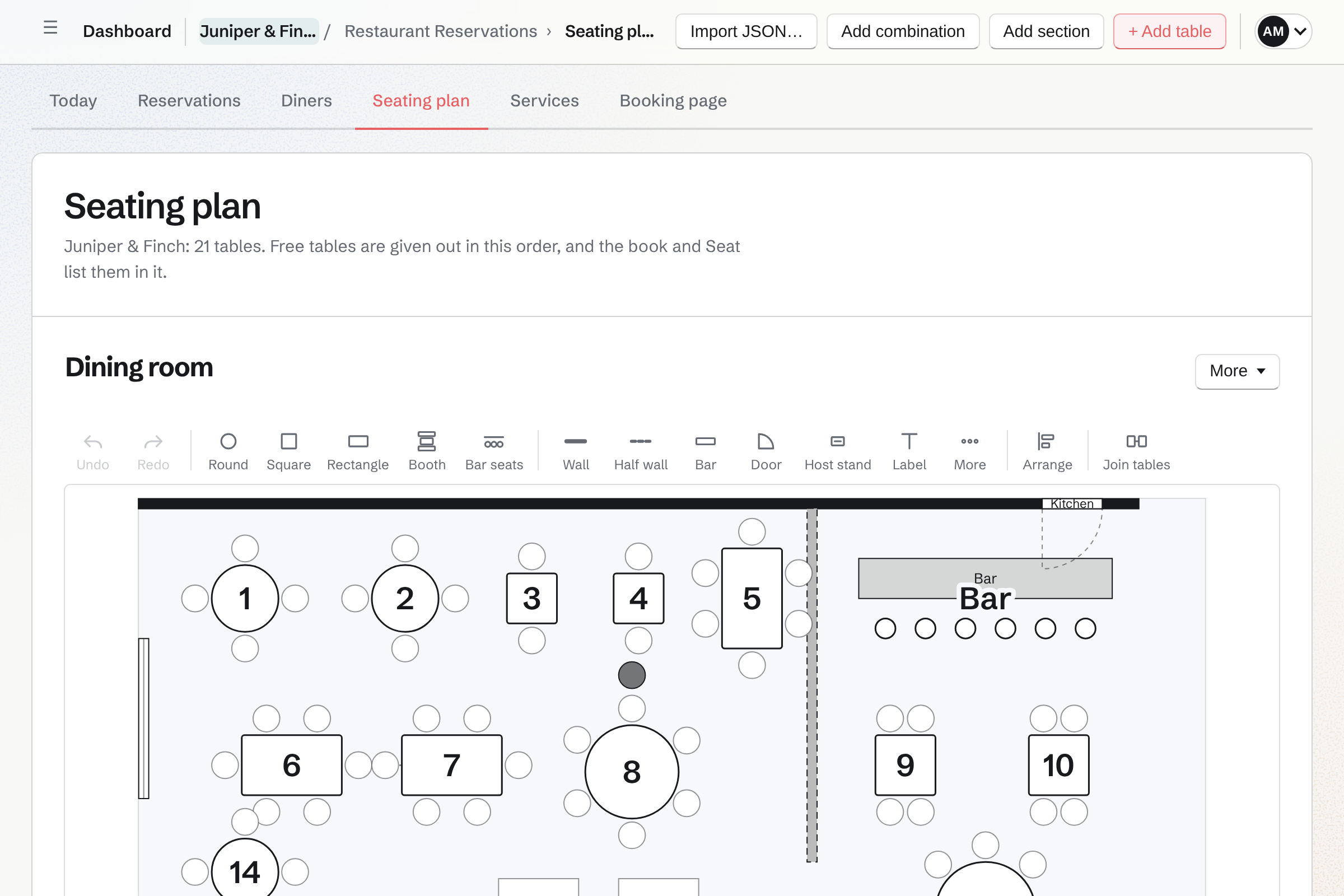Select round table 8 on the floor plan
The width and height of the screenshot is (1344, 896).
coord(632,772)
